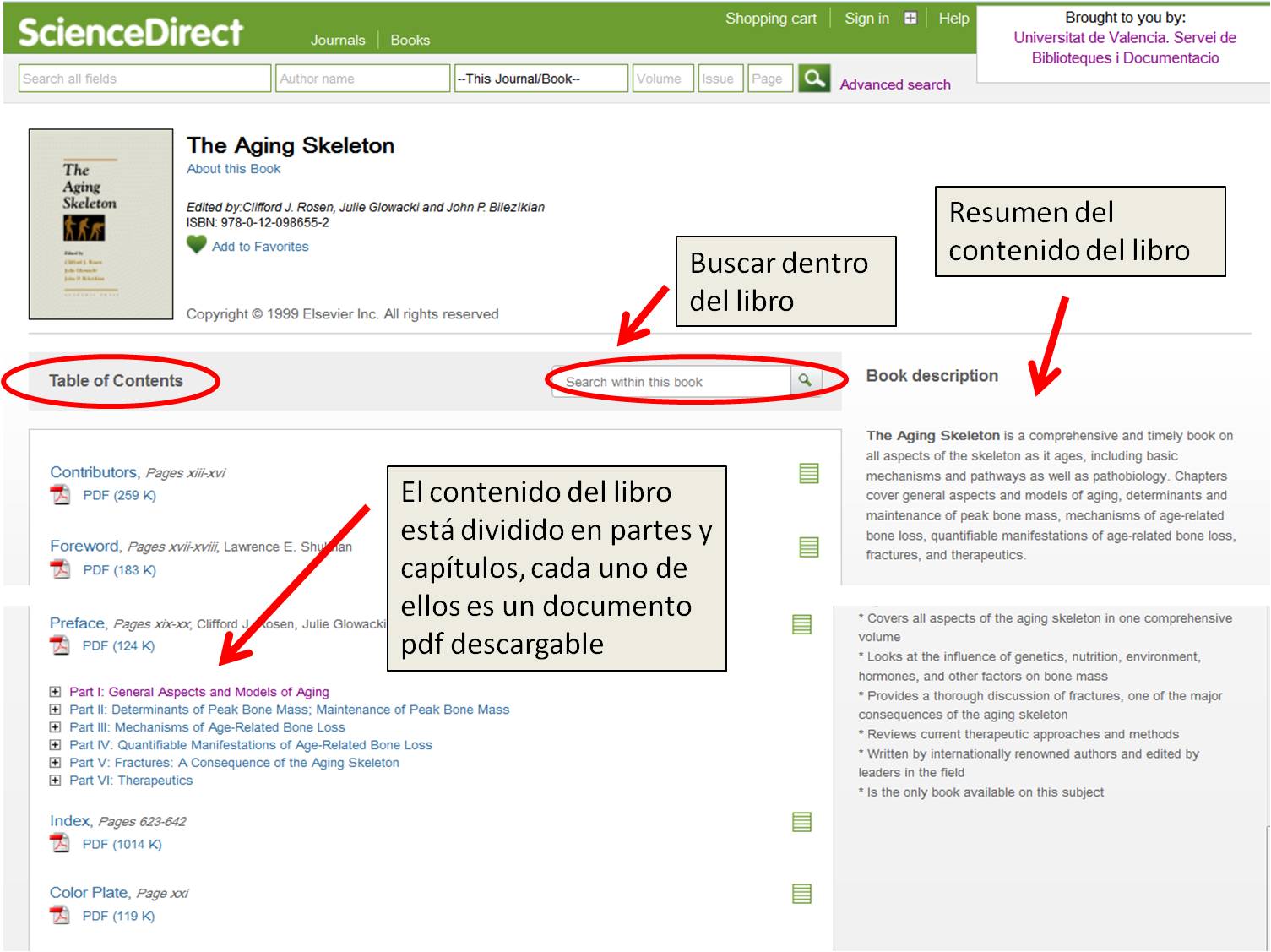Viewport: 1271px width, 952px height.
Task: Click PDF (119 K) link
Action: [118, 917]
